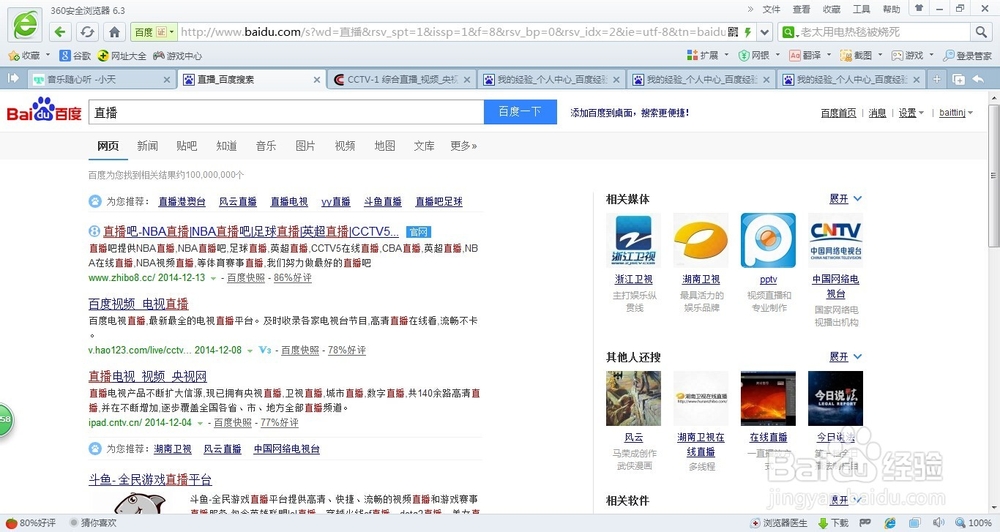Toggle the sidebar panel icon left of tabs
1000x532 pixels.
coord(13,78)
